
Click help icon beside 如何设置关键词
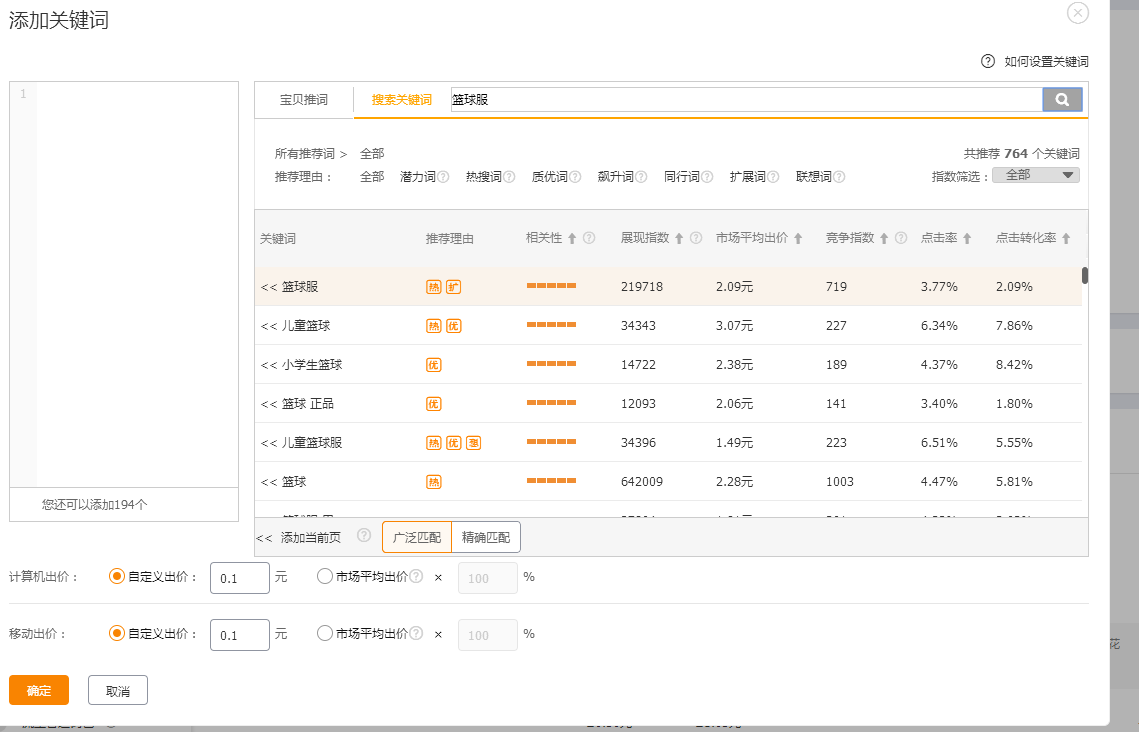988,61
